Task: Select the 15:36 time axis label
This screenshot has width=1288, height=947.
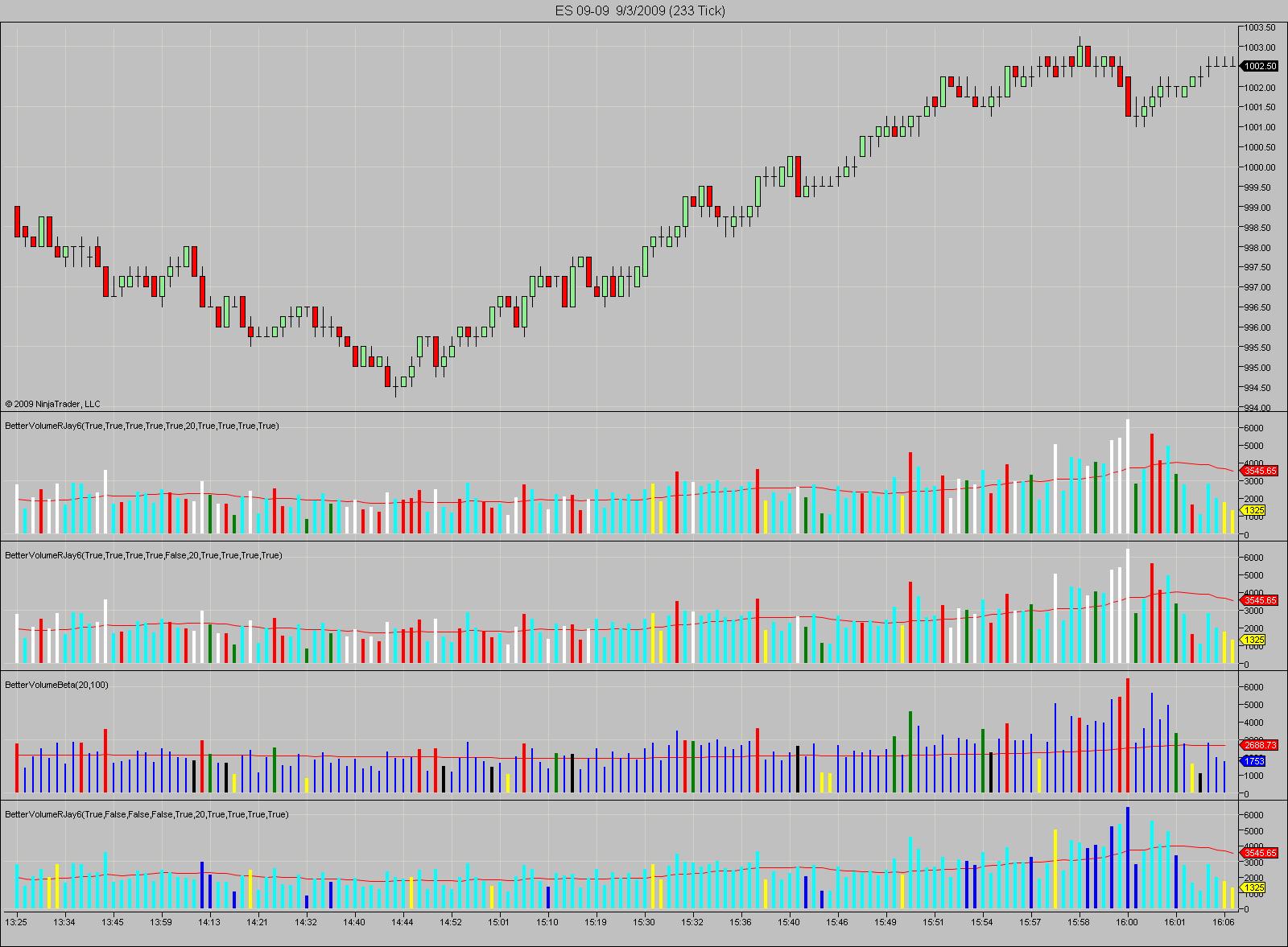Action: (741, 922)
